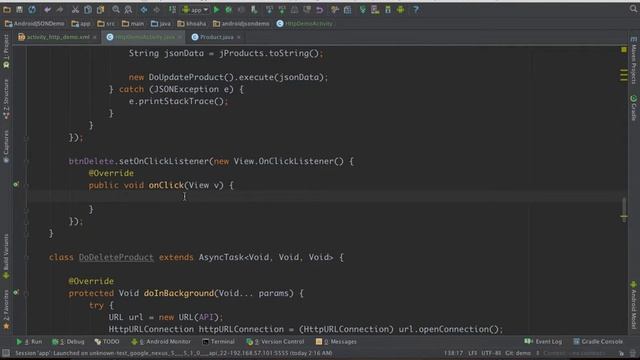Close the Product.java editor tab

239,37
